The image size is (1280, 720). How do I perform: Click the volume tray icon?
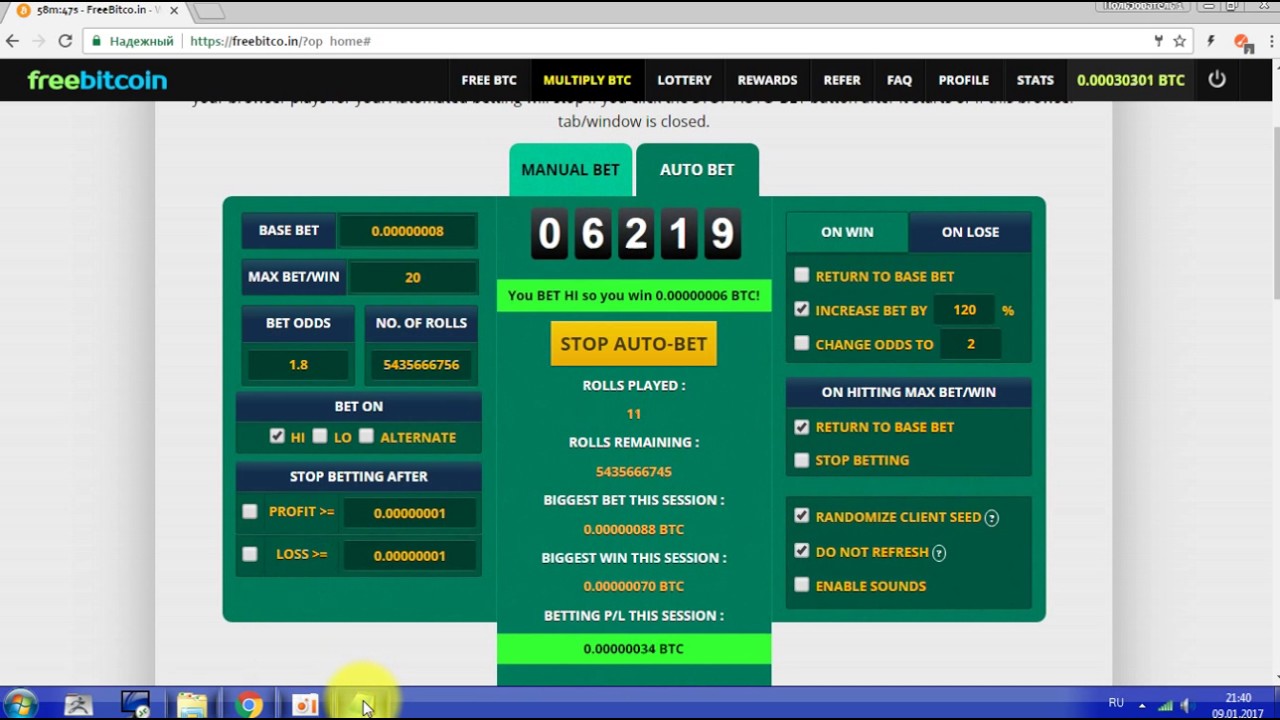[1184, 705]
